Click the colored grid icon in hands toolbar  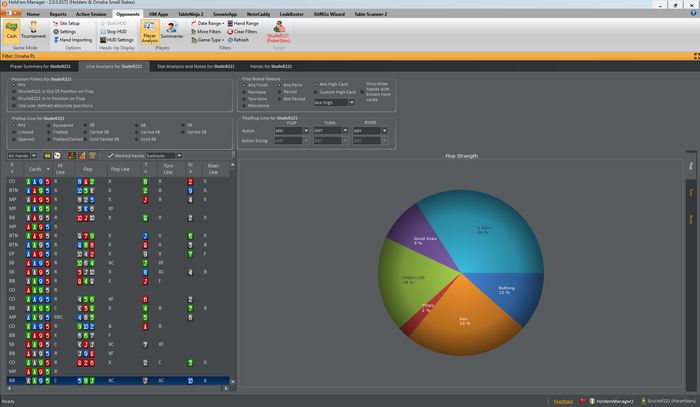(x=71, y=156)
